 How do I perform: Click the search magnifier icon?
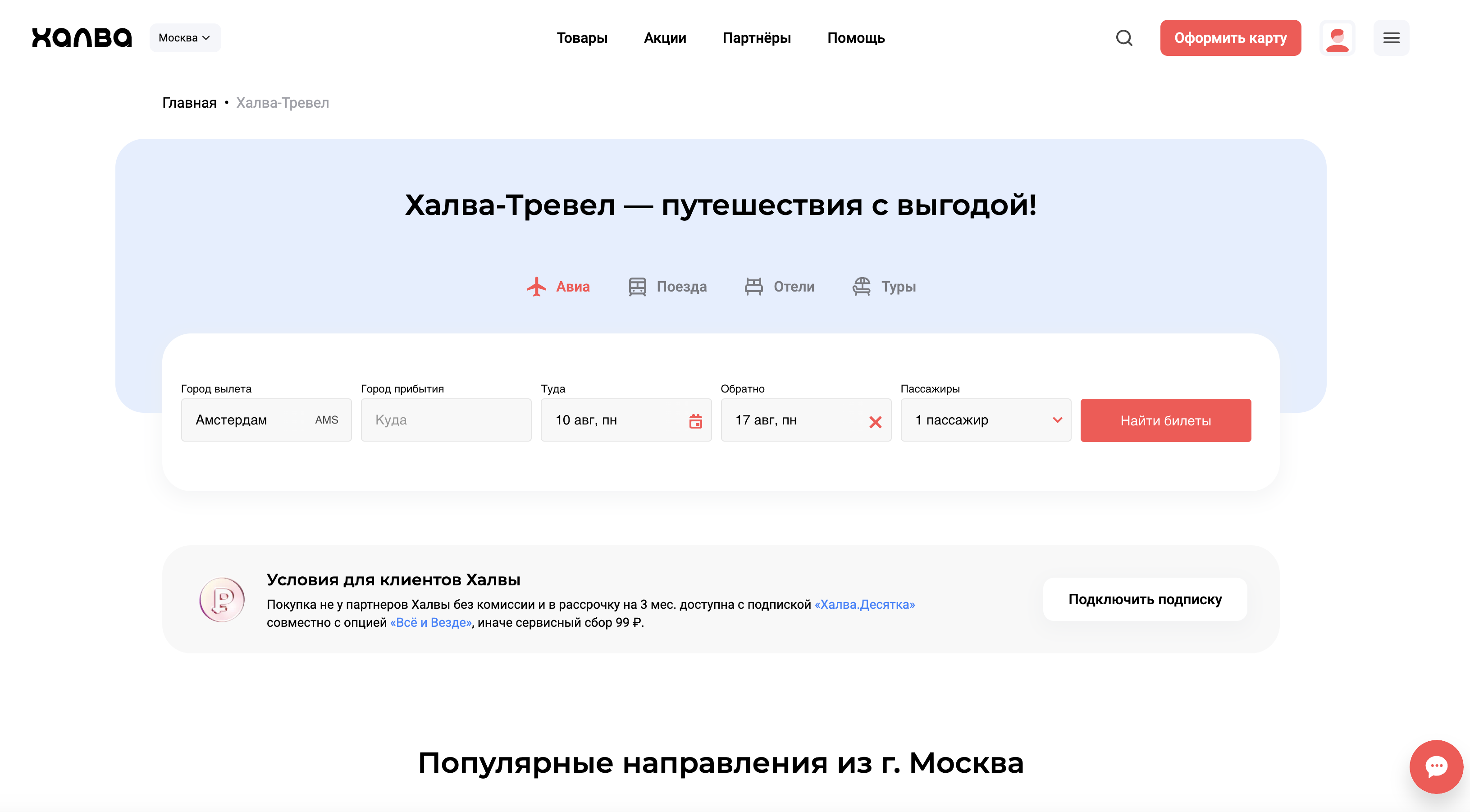point(1124,38)
